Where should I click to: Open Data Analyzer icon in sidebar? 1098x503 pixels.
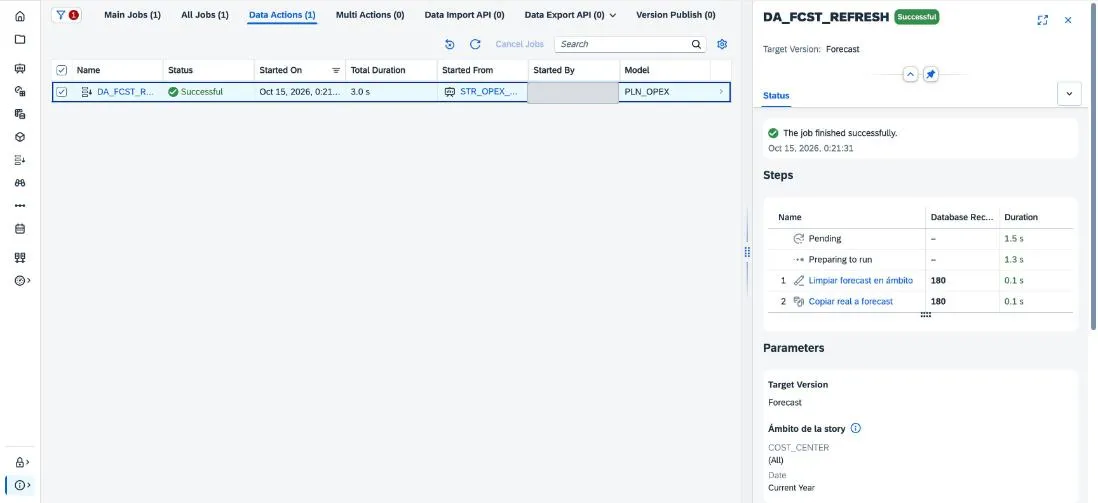click(20, 114)
